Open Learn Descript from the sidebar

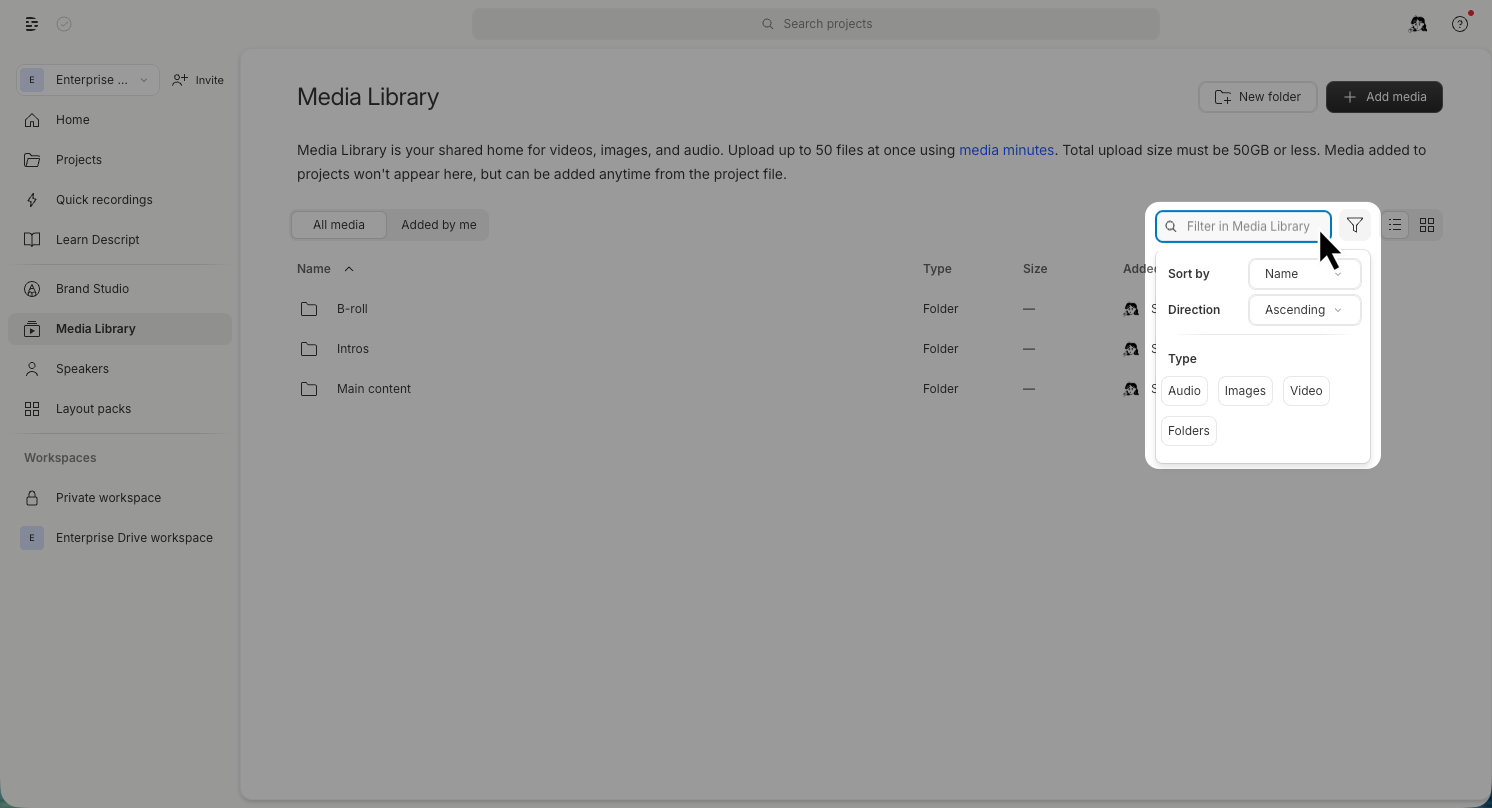97,239
